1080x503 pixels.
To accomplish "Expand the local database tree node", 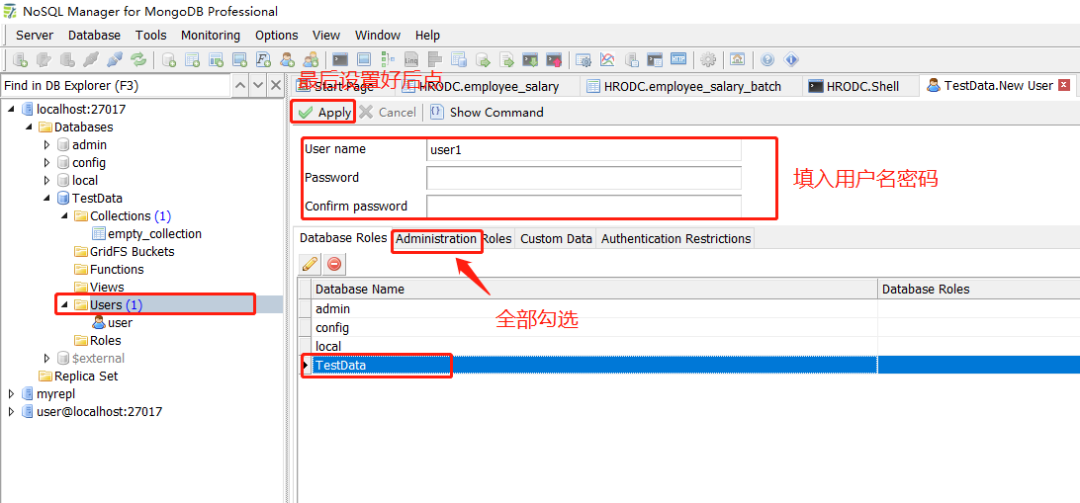I will [x=47, y=181].
